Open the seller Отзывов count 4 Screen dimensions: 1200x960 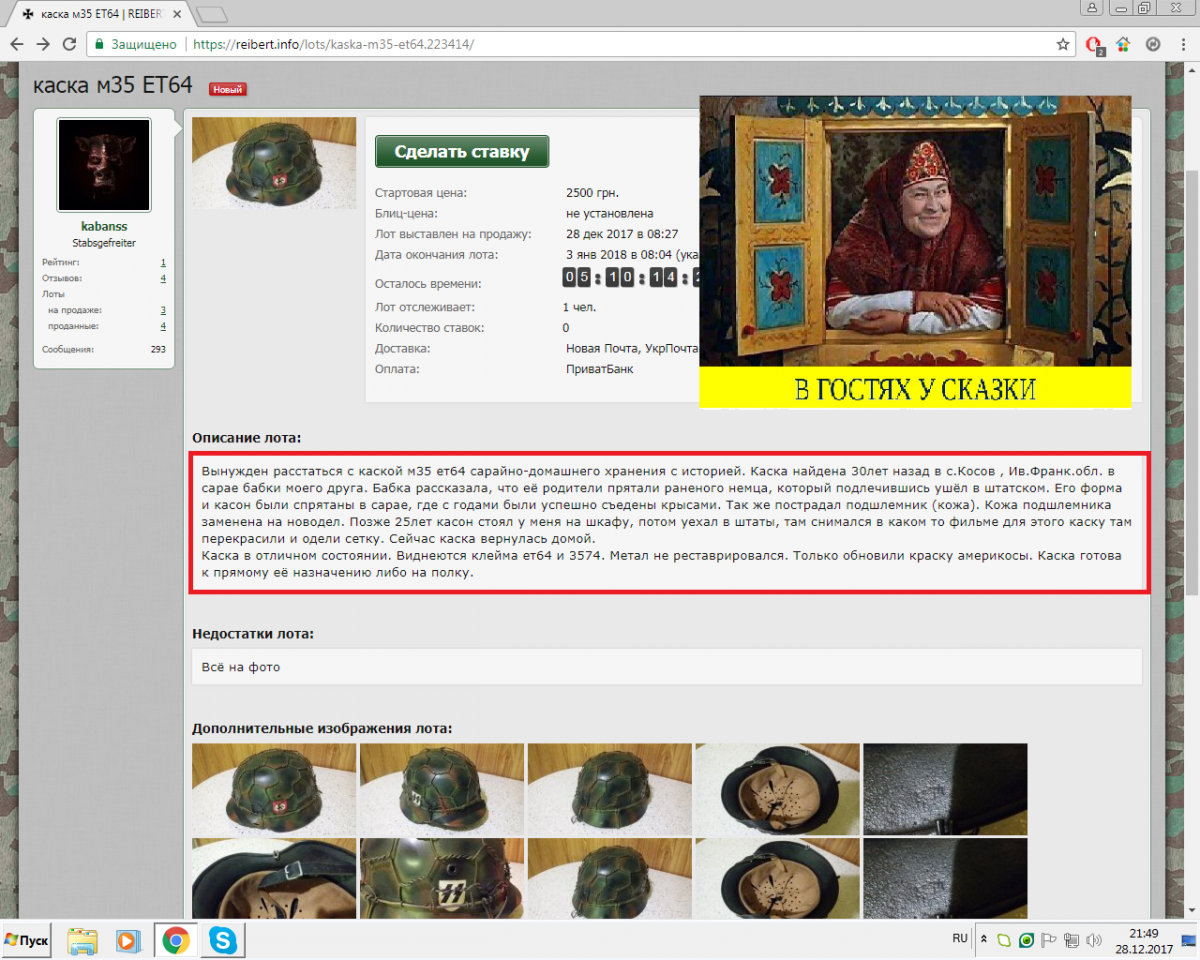point(163,278)
